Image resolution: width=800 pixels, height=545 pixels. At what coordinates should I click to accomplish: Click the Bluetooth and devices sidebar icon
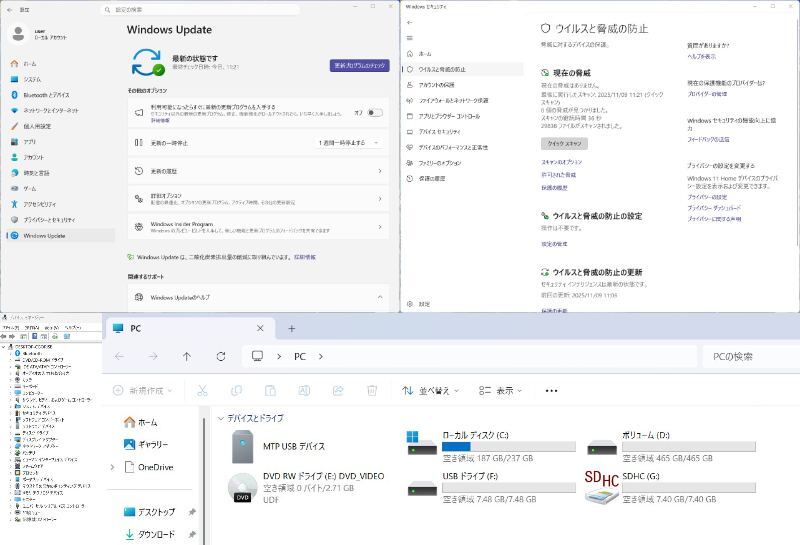pos(14,95)
